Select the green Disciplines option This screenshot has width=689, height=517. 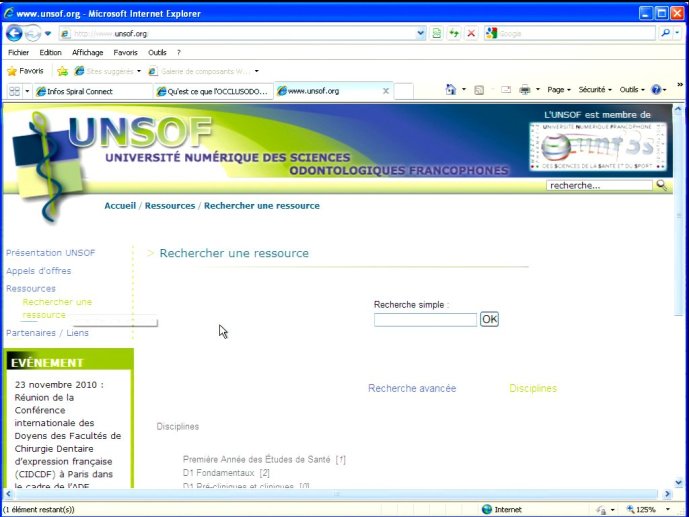pyautogui.click(x=533, y=388)
